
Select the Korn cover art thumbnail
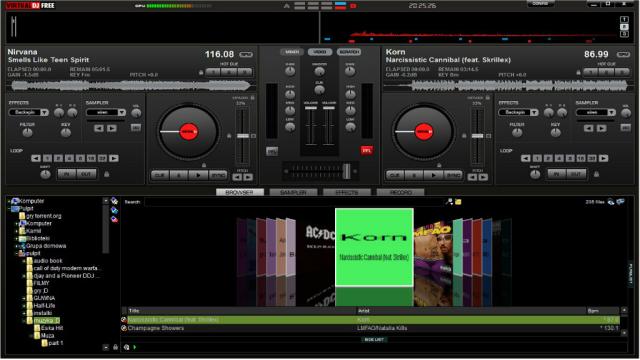(x=374, y=247)
